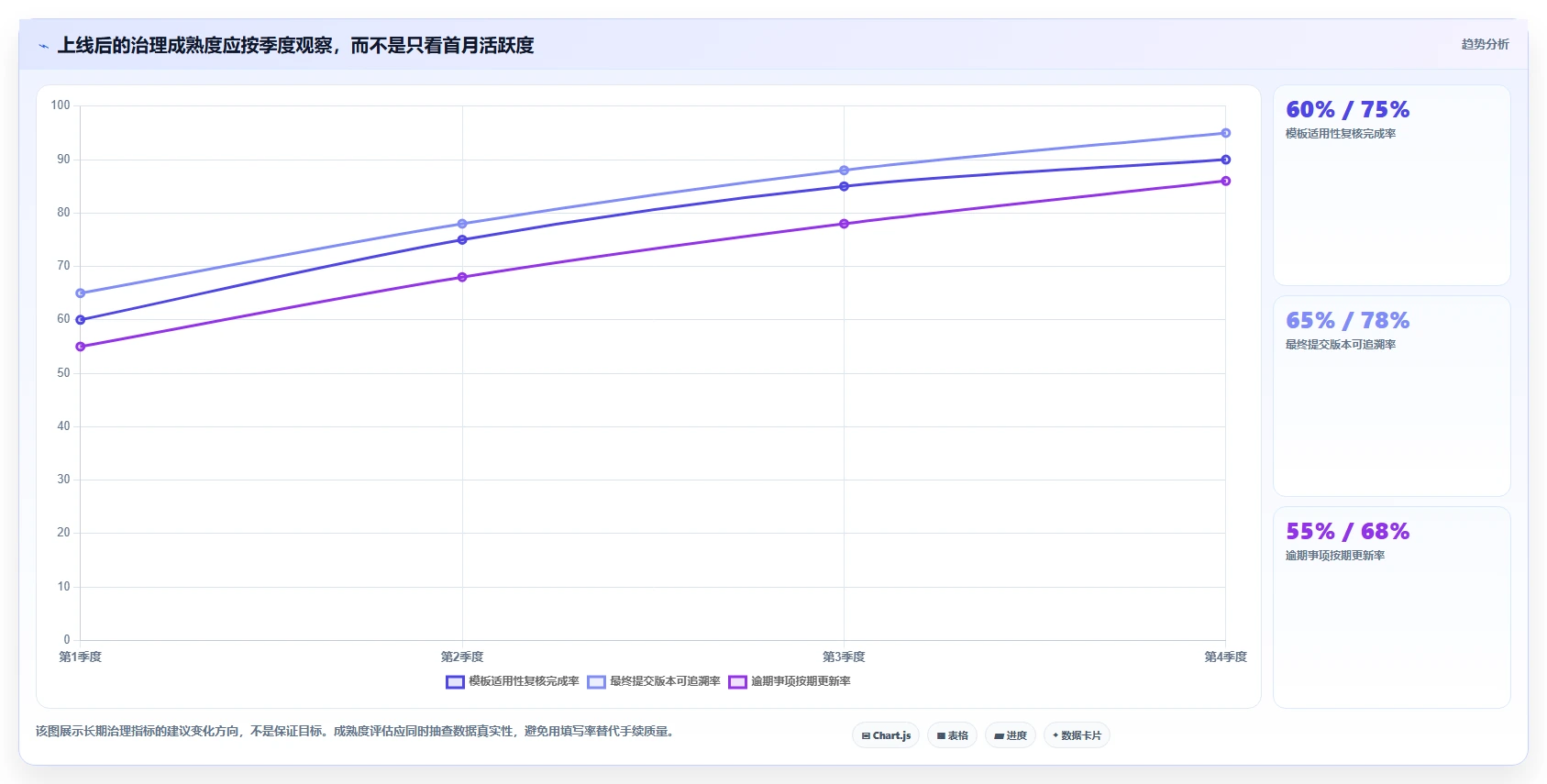The image size is (1547, 784).
Task: Click the 第3季度 purple point at value 78
Action: pos(845,224)
